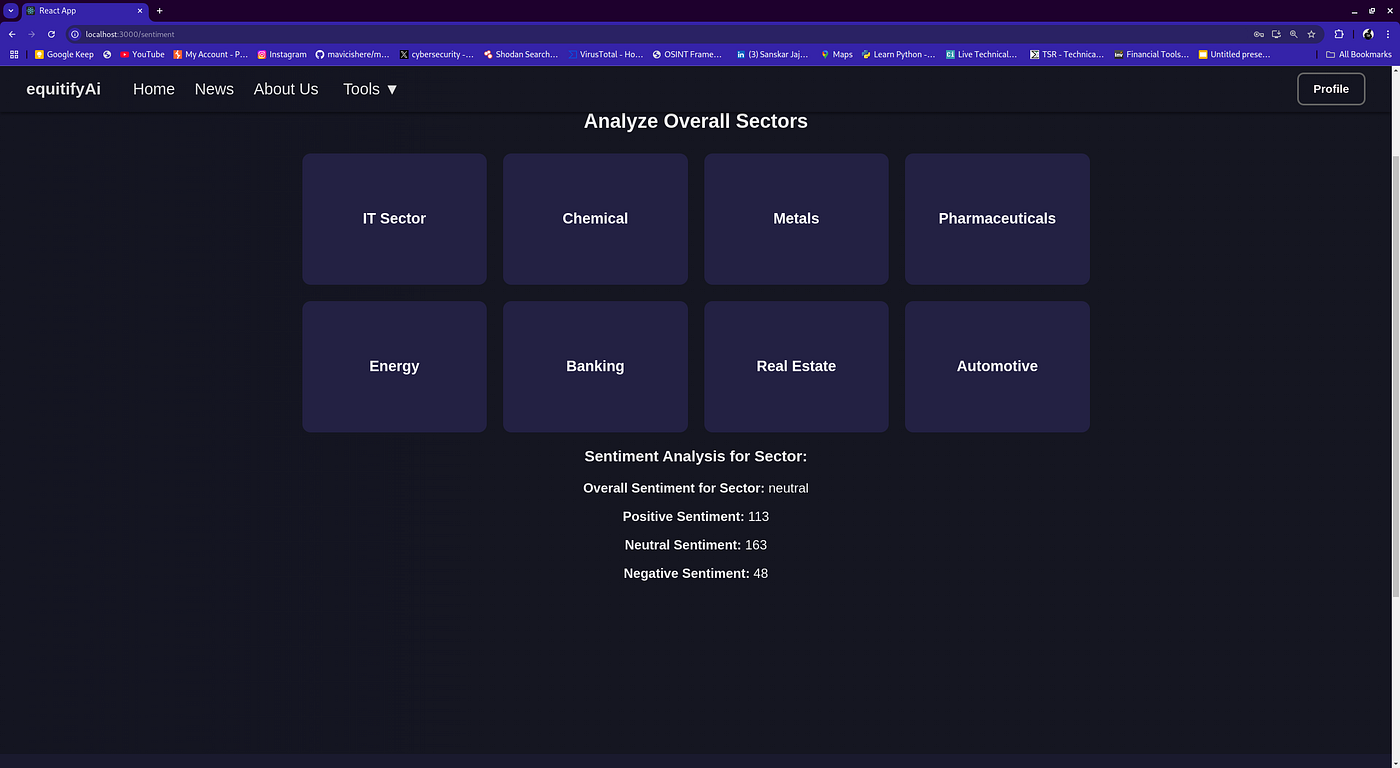
Task: Bookmark this page with the star icon
Action: [x=1311, y=34]
